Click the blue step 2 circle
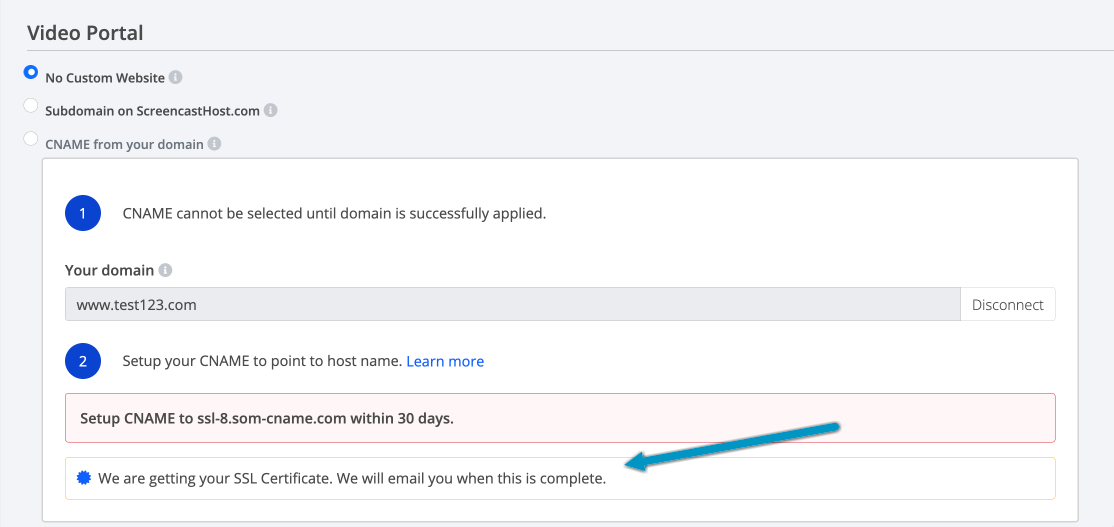The image size is (1114, 527). point(82,362)
